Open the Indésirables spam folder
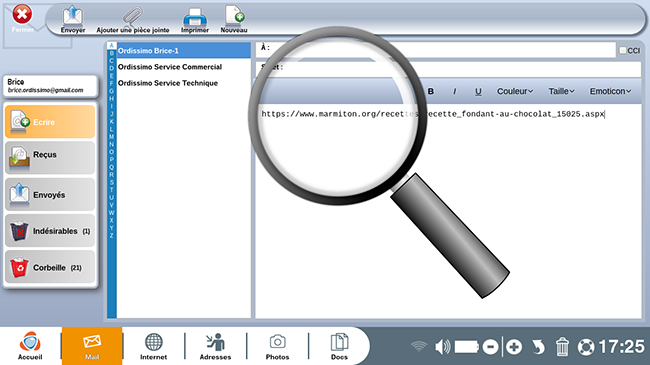The image size is (650, 365). 50,231
